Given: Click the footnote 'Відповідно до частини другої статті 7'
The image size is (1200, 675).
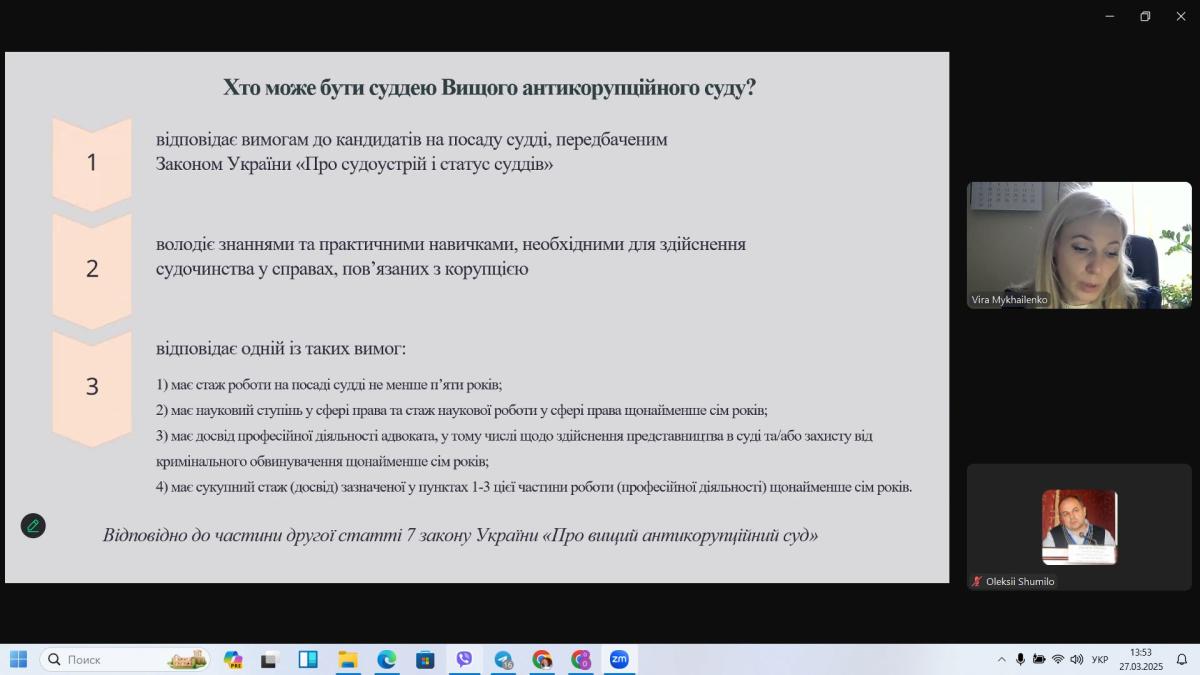Looking at the screenshot, I should tap(460, 535).
